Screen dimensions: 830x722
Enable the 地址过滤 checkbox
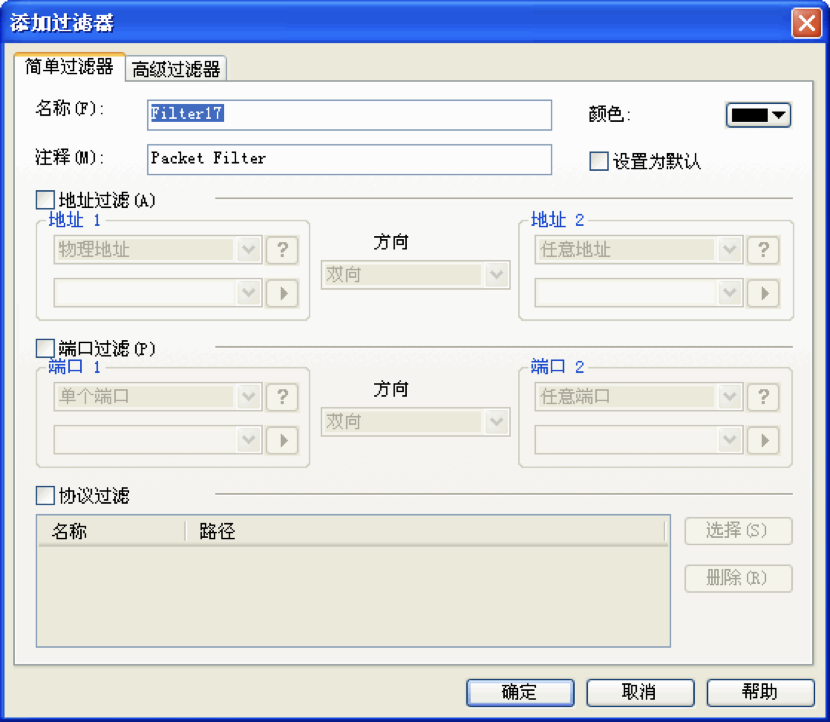[x=45, y=201]
